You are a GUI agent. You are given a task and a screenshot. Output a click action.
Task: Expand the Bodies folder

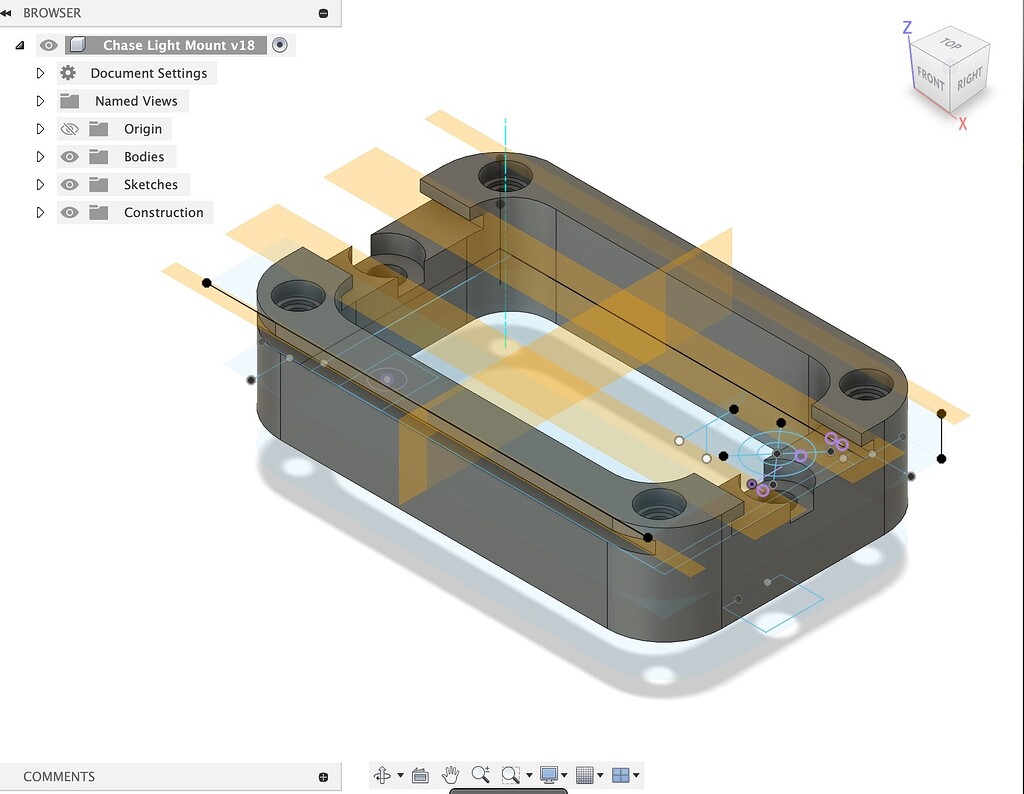[x=40, y=156]
